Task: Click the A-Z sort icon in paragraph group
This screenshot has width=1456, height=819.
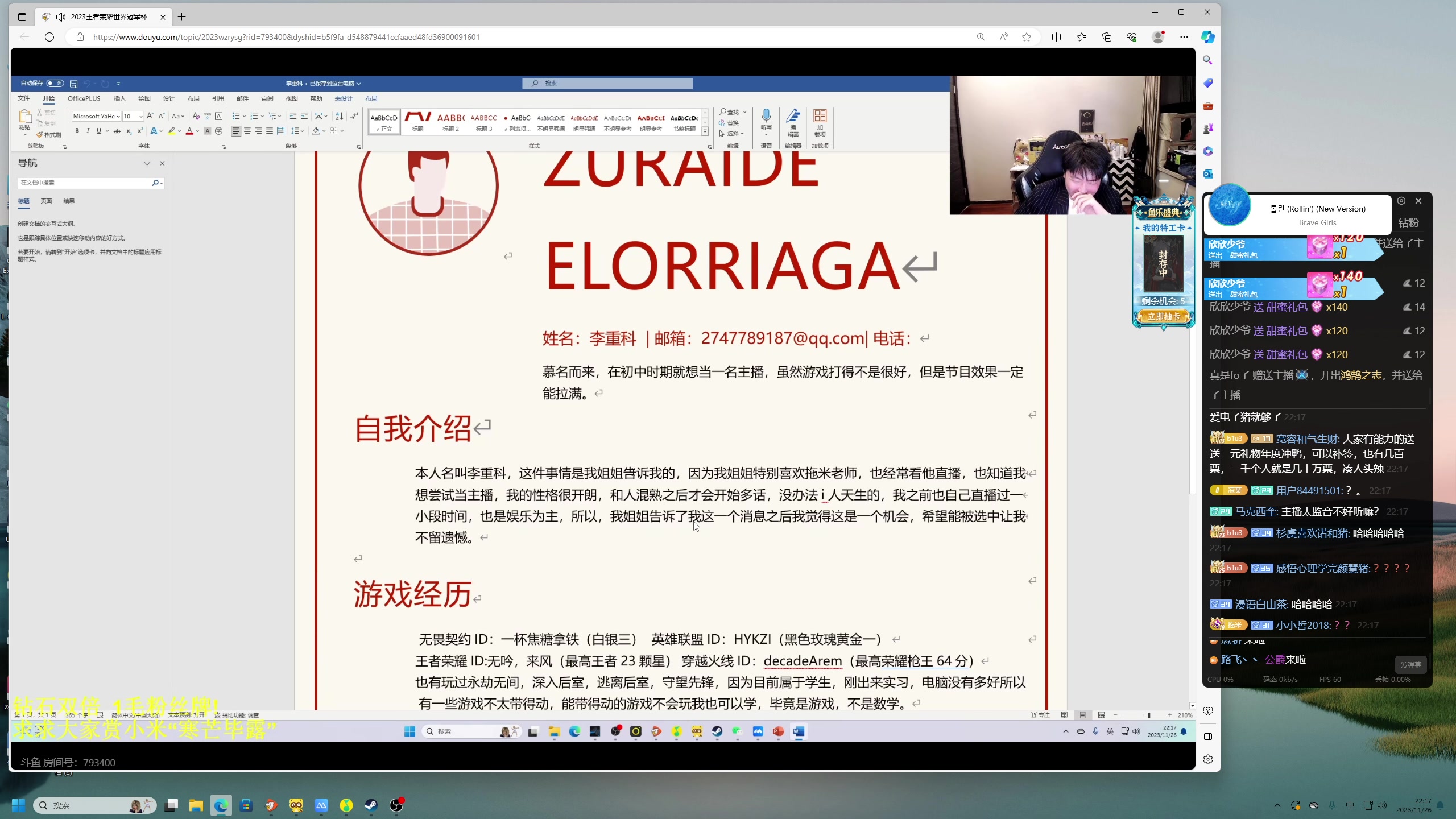Action: (339, 116)
